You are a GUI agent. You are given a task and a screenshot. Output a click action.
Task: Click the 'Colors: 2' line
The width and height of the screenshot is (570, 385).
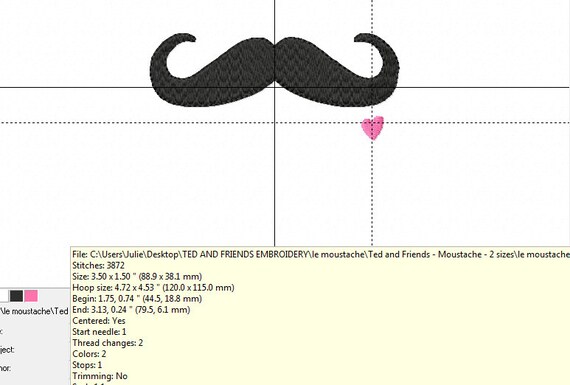tap(89, 354)
